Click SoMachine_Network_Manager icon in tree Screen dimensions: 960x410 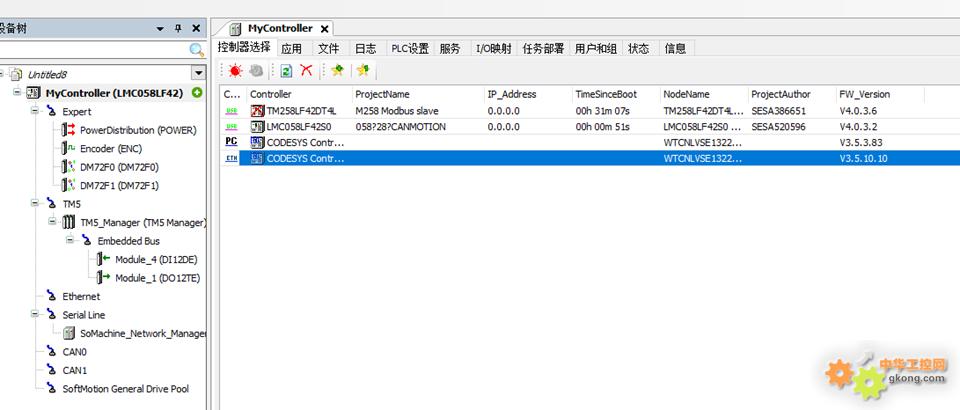pos(69,333)
